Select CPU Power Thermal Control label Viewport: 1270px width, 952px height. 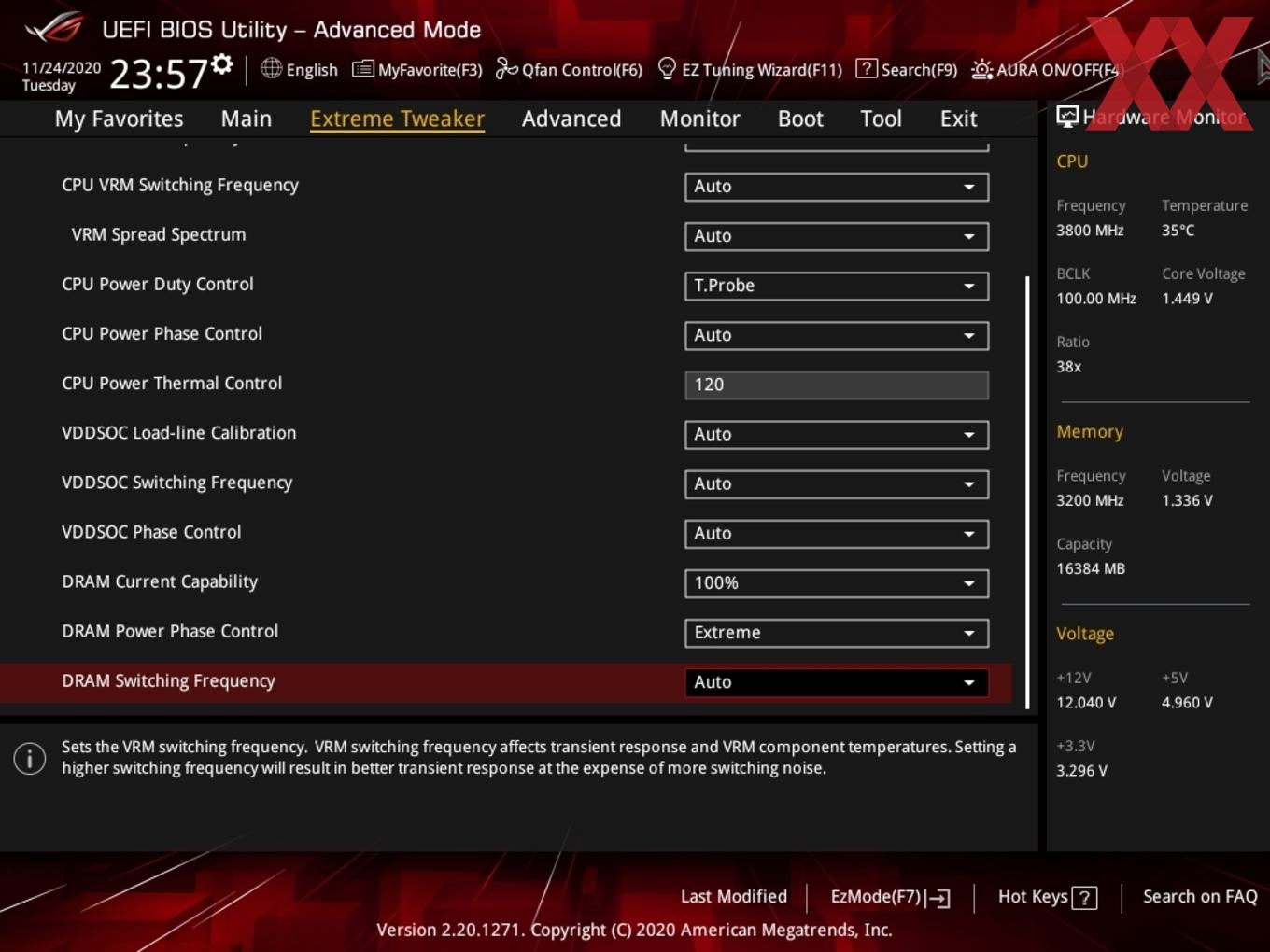coord(172,383)
